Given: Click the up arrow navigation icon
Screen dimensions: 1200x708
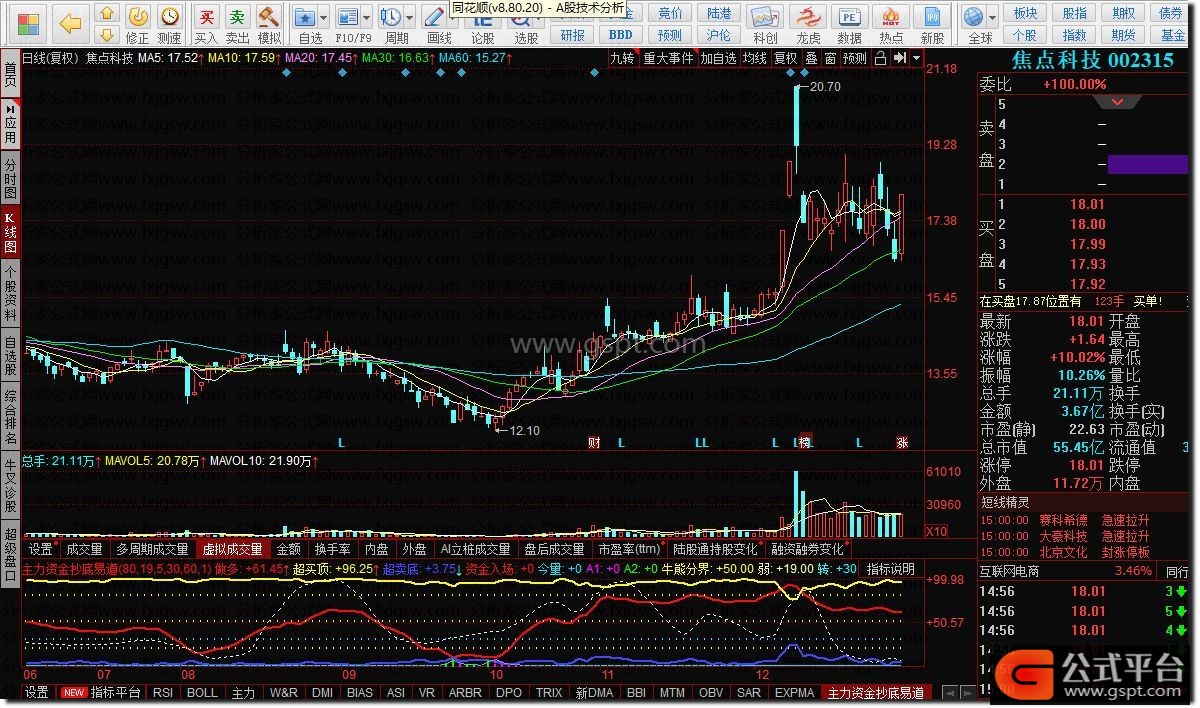Looking at the screenshot, I should (108, 13).
